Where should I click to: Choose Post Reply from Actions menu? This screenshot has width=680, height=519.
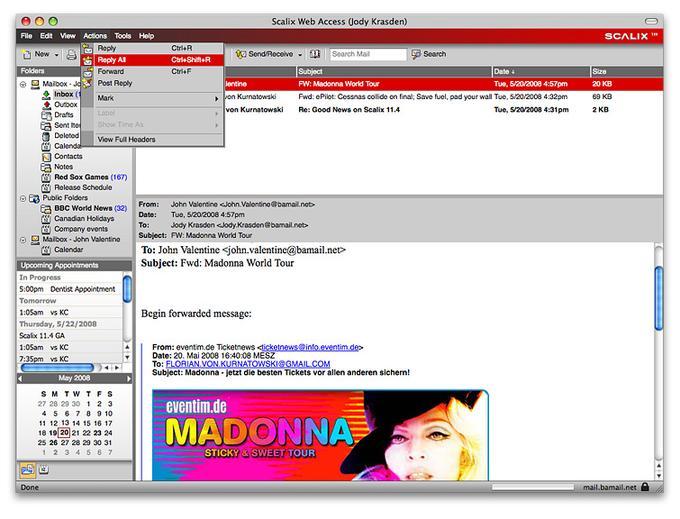(153, 83)
